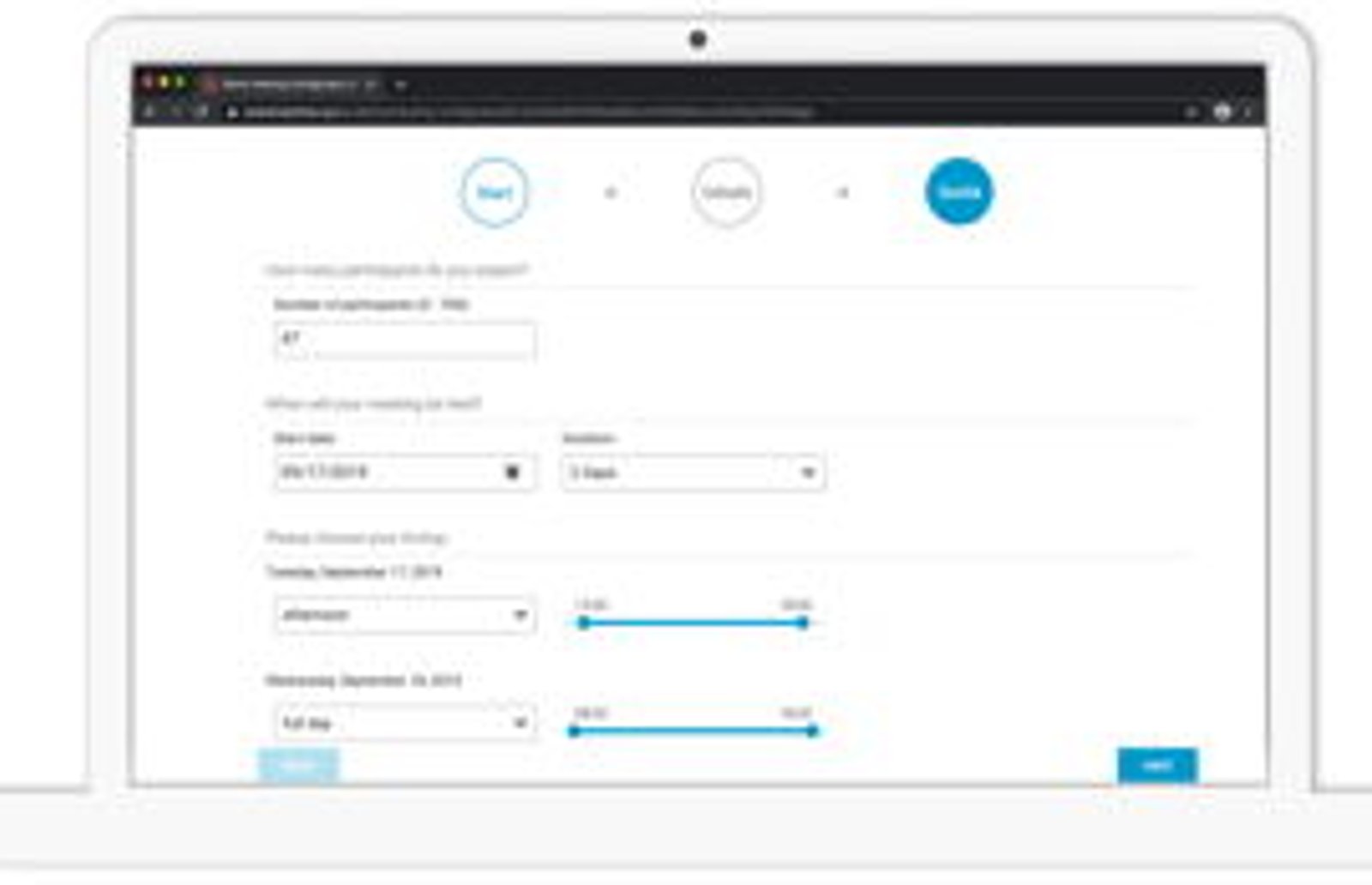This screenshot has height=885, width=1372.
Task: Click the browser back arrow
Action: [149, 111]
